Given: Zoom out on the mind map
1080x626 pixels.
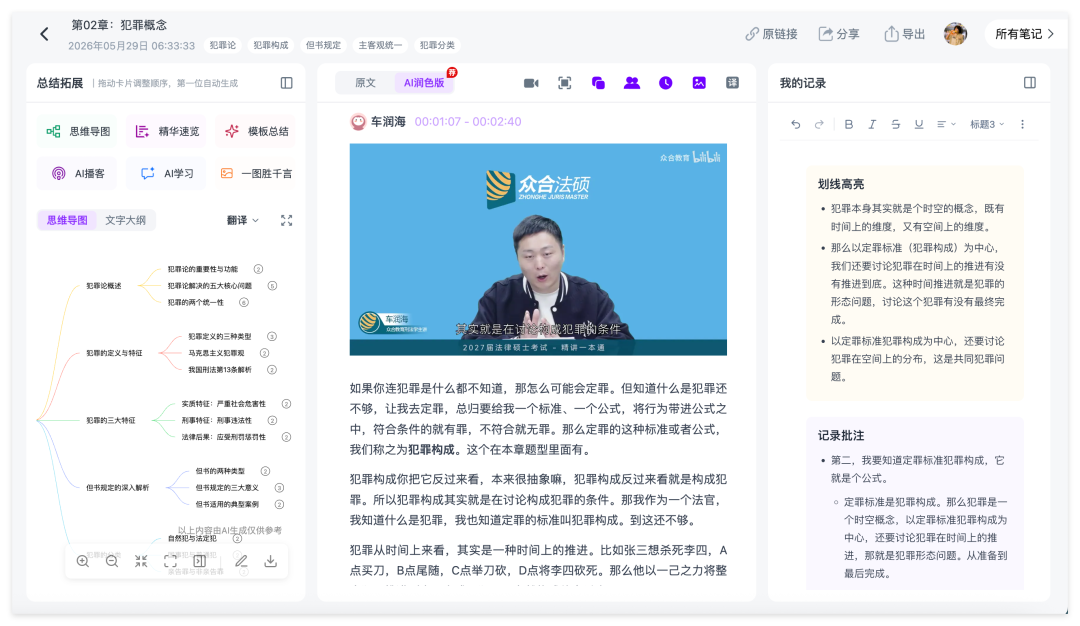Looking at the screenshot, I should 112,561.
